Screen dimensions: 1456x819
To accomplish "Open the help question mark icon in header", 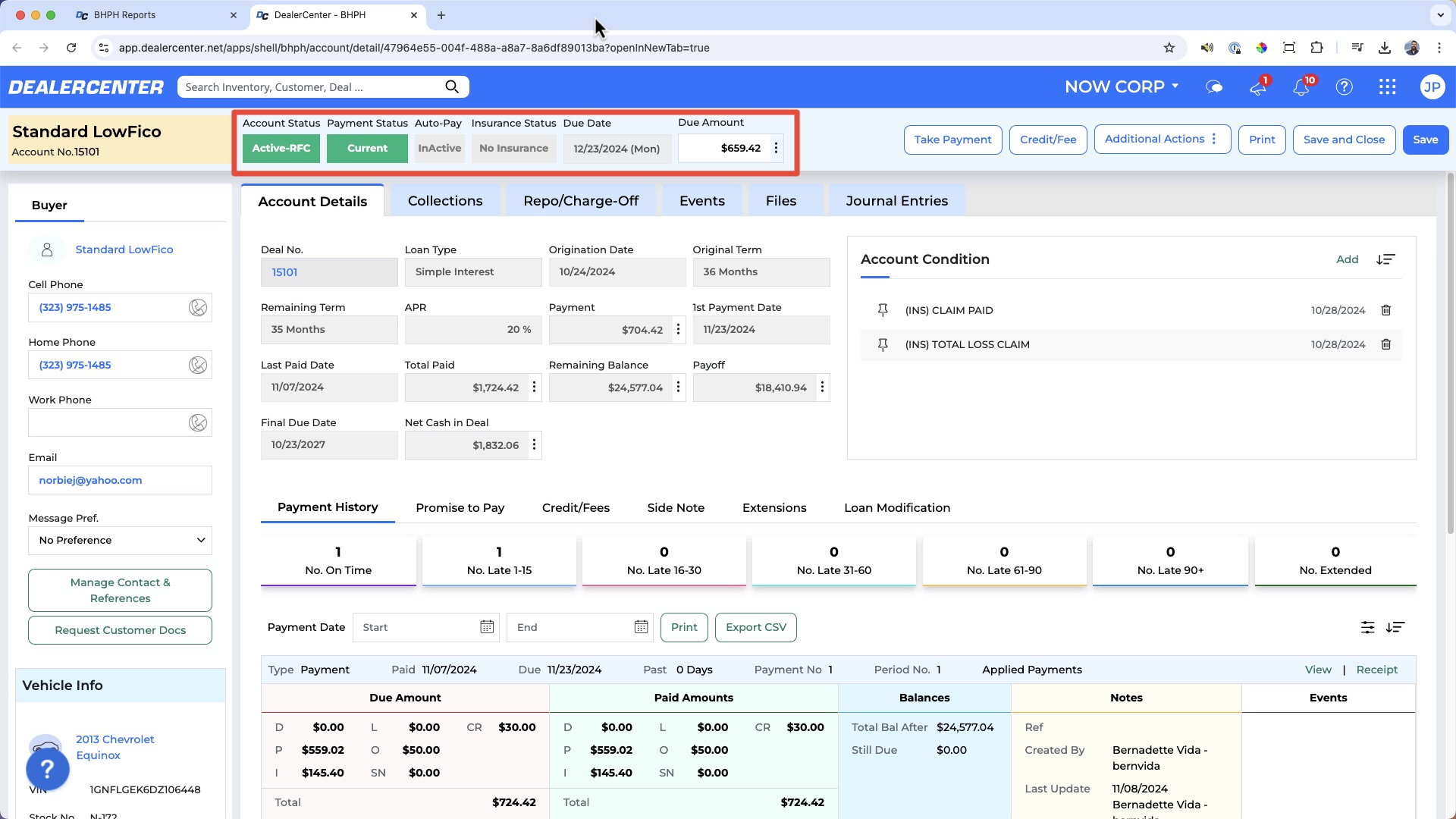I will [x=1345, y=87].
